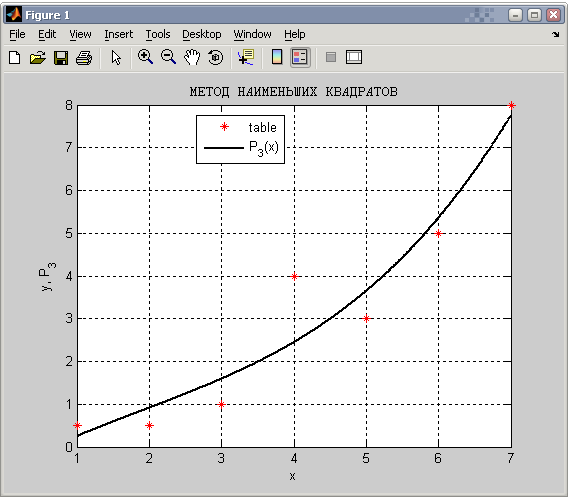Print the figure using printer icon
This screenshot has width=568, height=497.
click(x=84, y=58)
